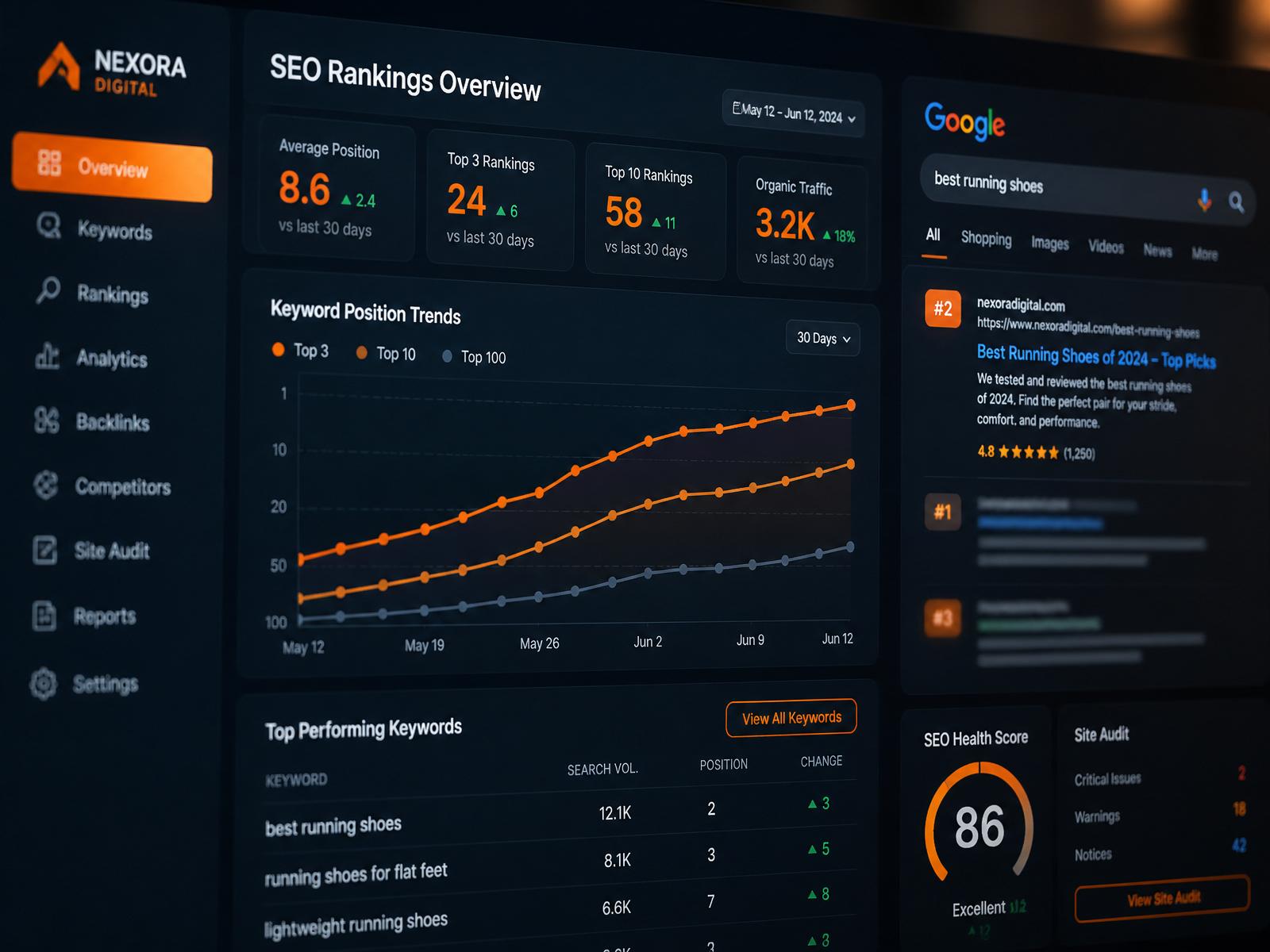This screenshot has height=952, width=1270.
Task: Open the More search tab
Action: [1204, 254]
